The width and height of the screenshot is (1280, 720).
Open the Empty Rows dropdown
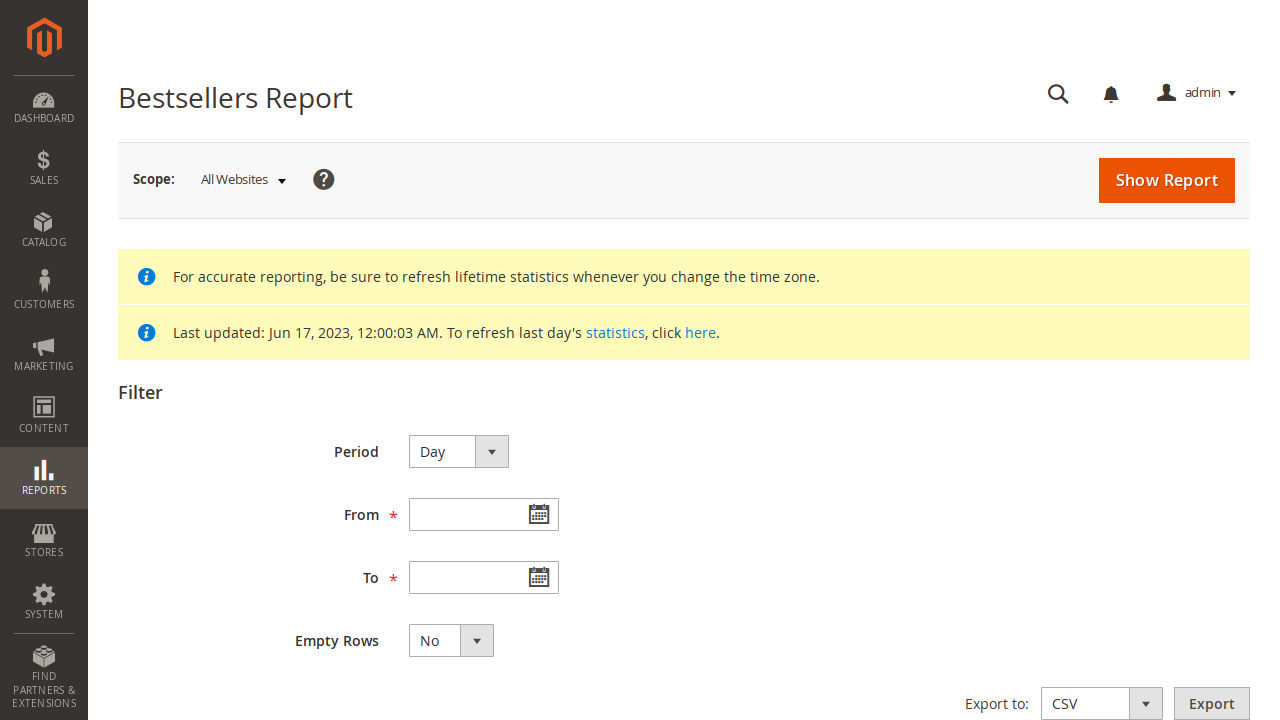(451, 641)
